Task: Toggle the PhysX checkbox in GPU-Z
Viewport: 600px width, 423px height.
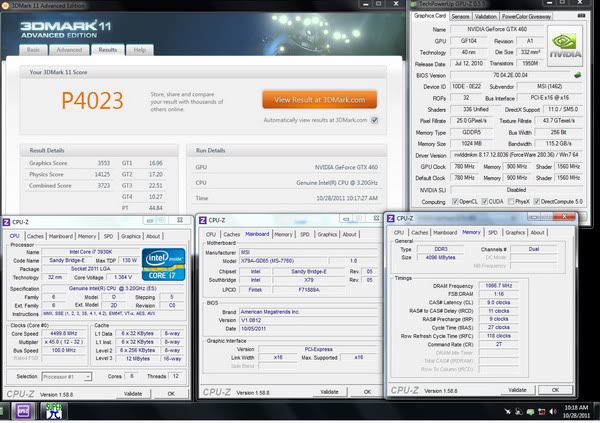Action: [x=511, y=201]
